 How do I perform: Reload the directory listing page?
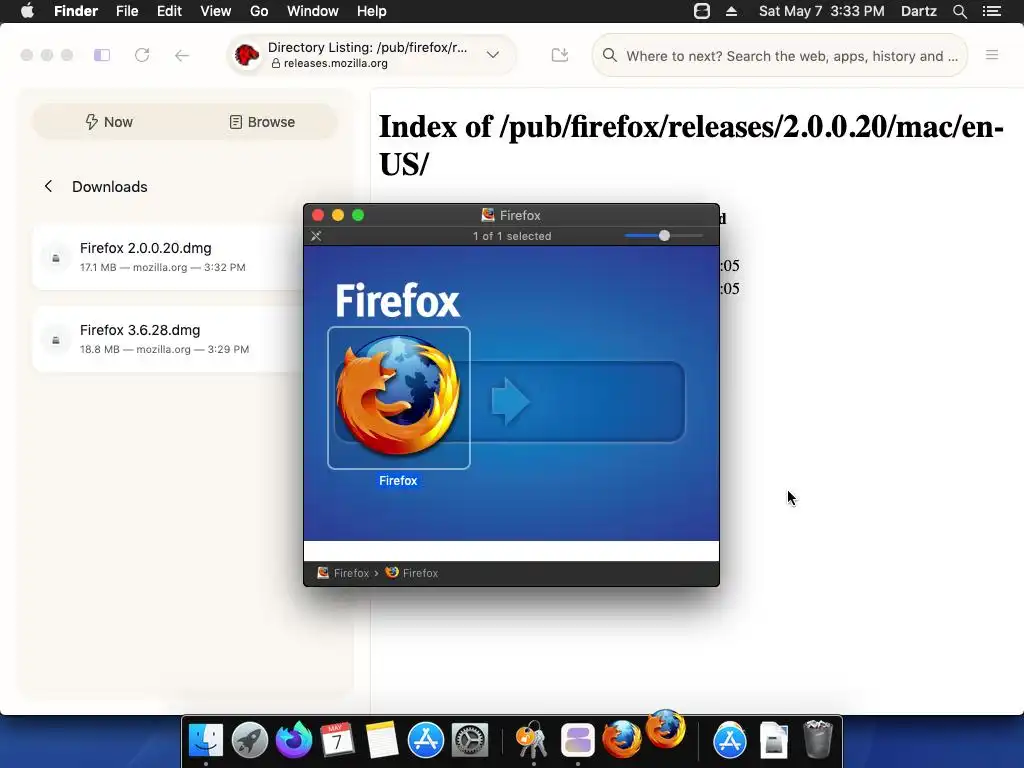[142, 56]
